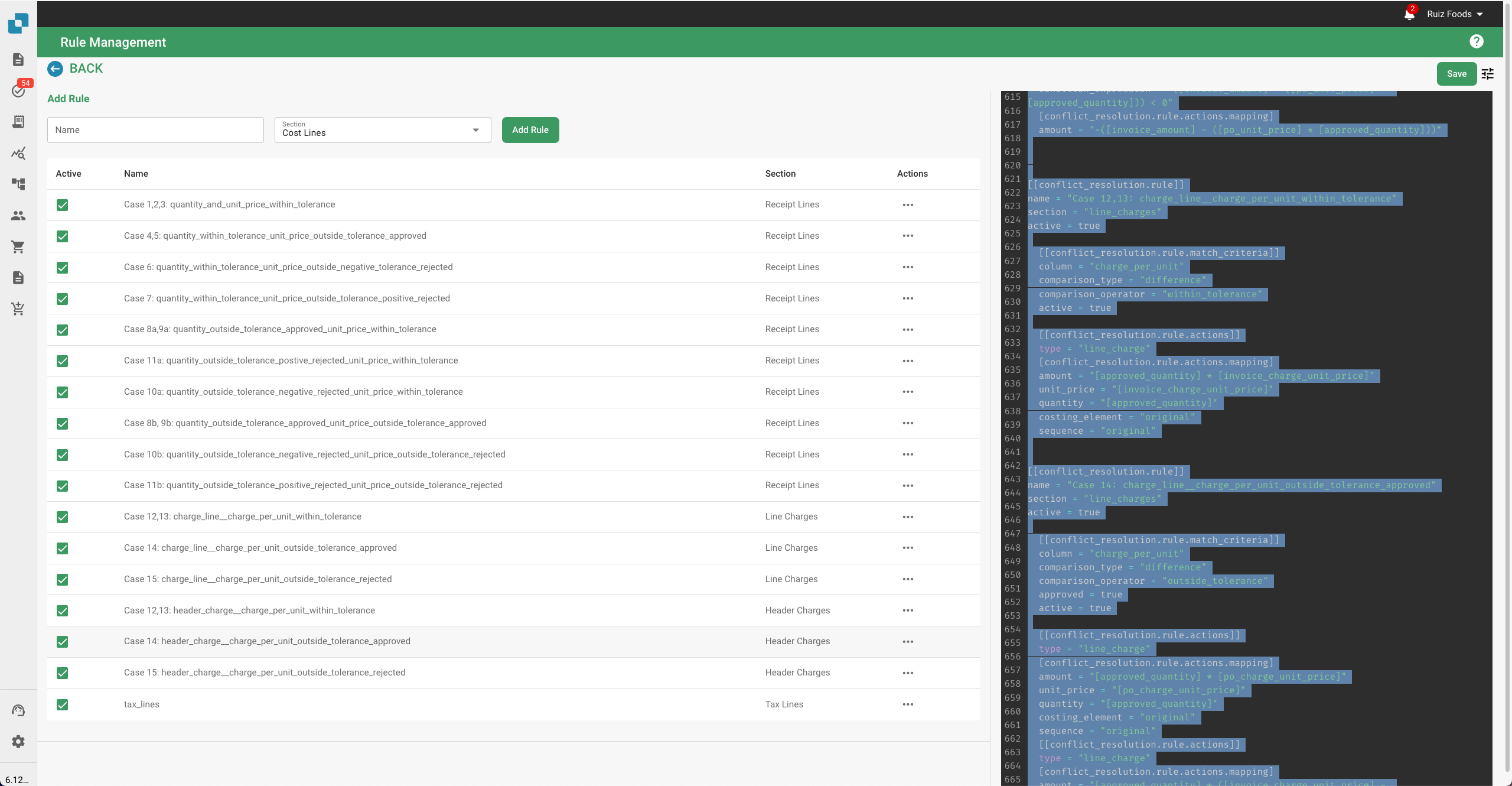Select the people icon in the sidebar
Viewport: 1512px width, 786px height.
[18, 216]
